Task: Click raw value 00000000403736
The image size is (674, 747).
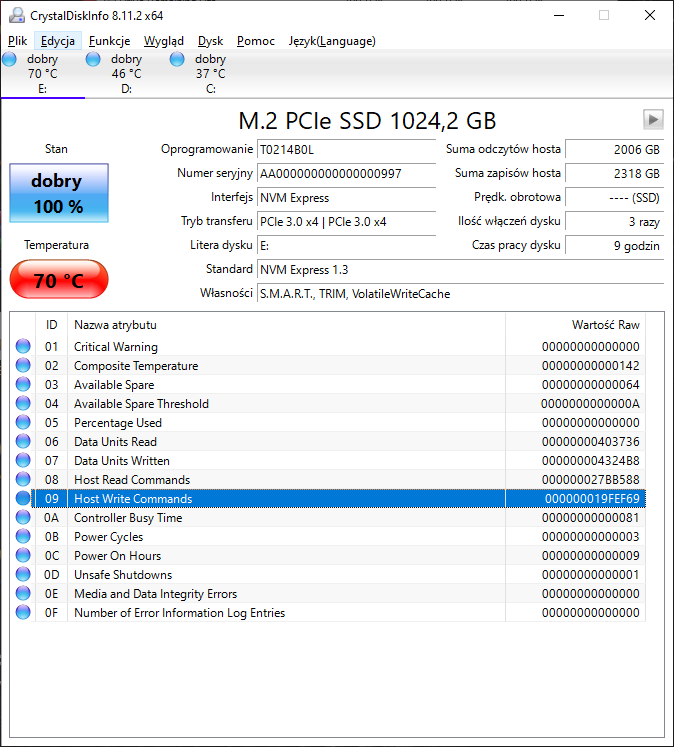Action: tap(591, 442)
